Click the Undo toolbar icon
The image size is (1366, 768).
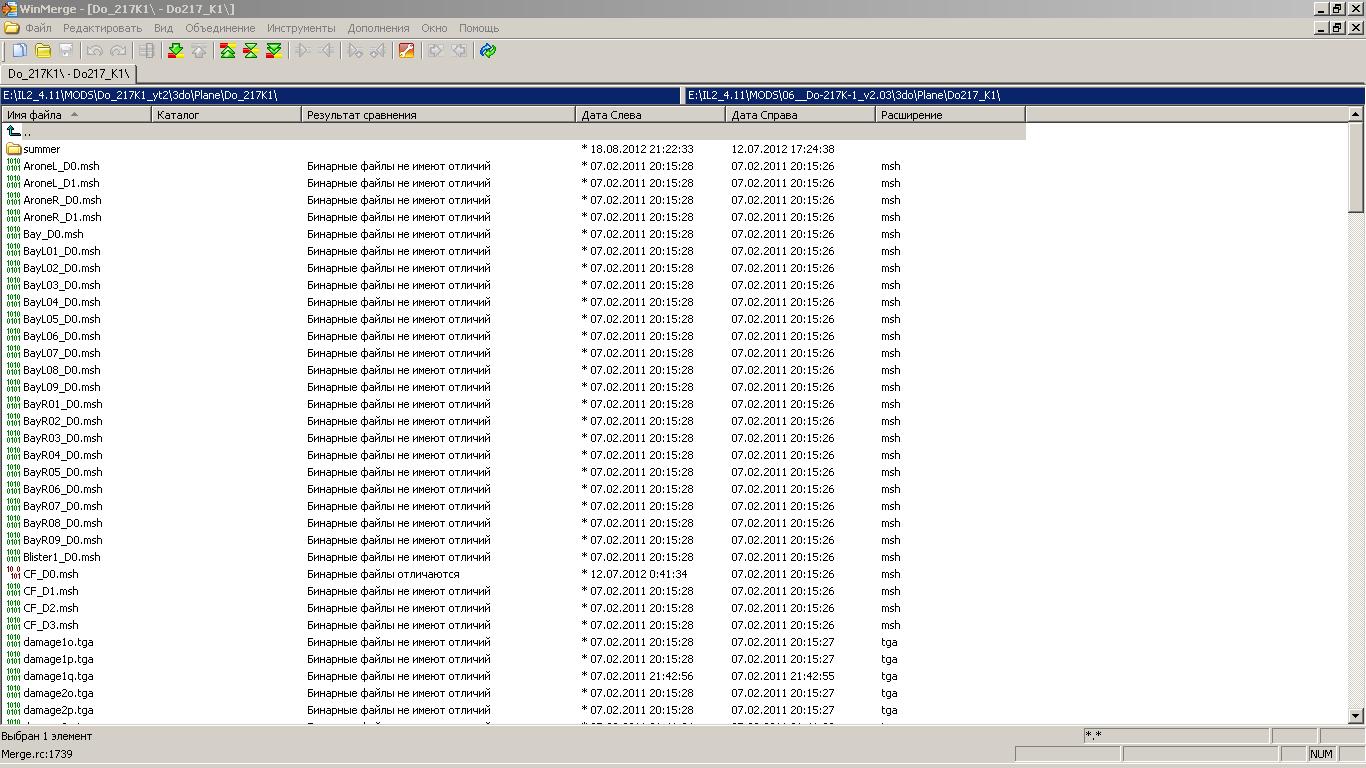pos(95,51)
